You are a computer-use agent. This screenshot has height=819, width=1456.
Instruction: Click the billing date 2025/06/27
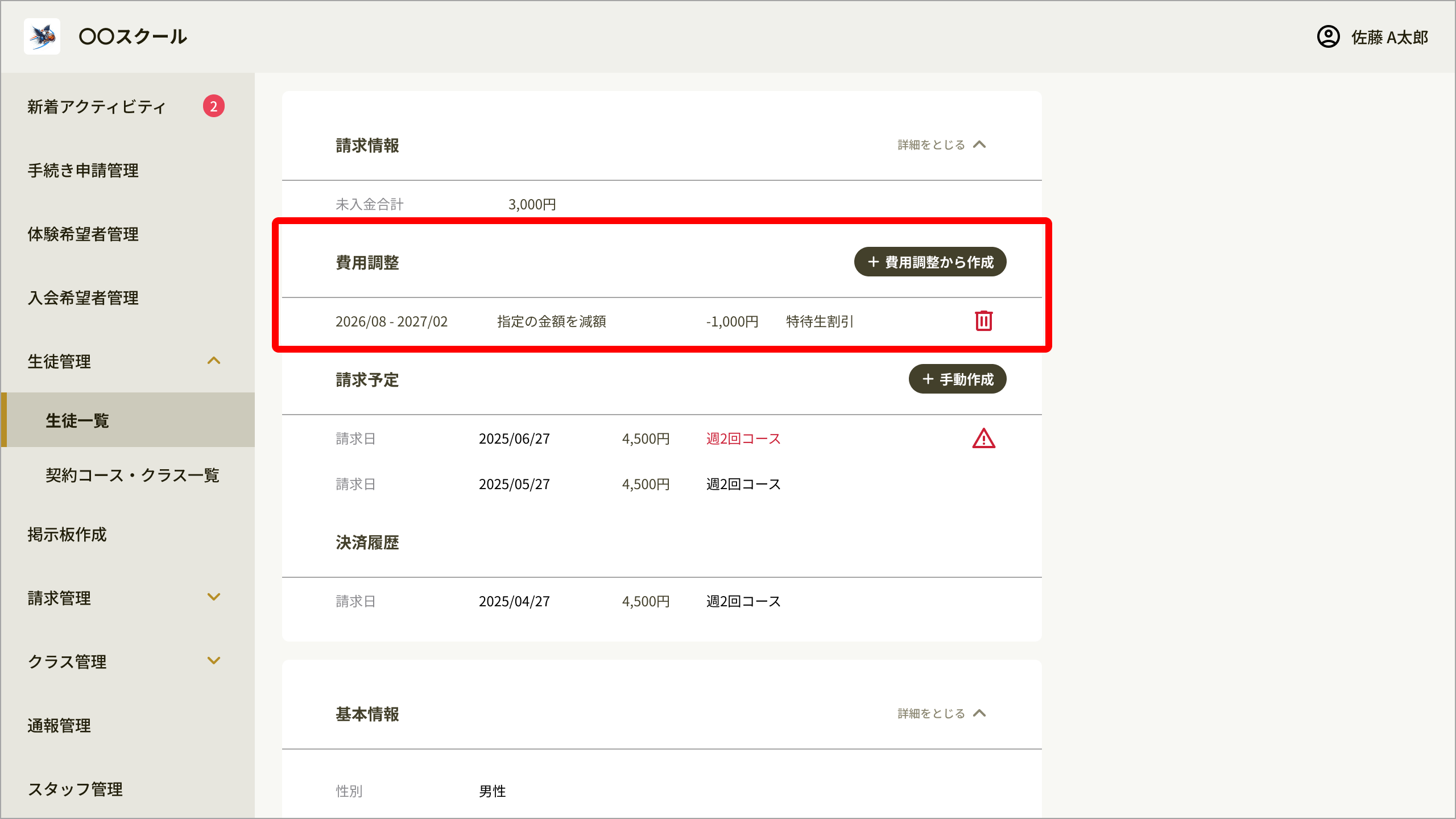click(514, 439)
